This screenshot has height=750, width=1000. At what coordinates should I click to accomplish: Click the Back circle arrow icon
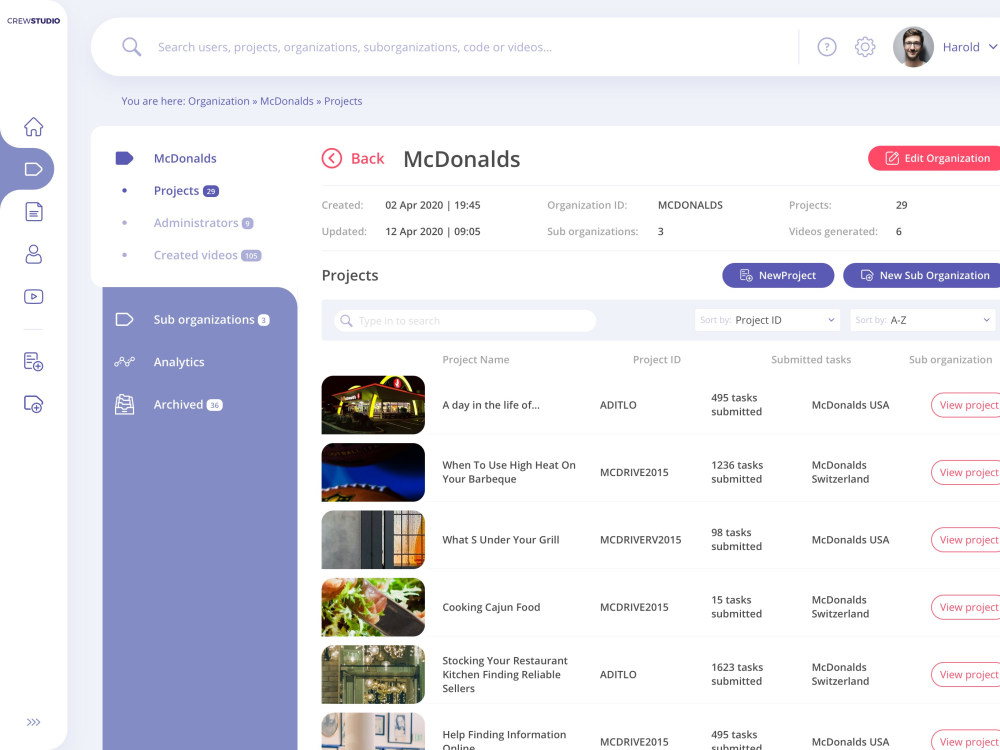[x=332, y=158]
